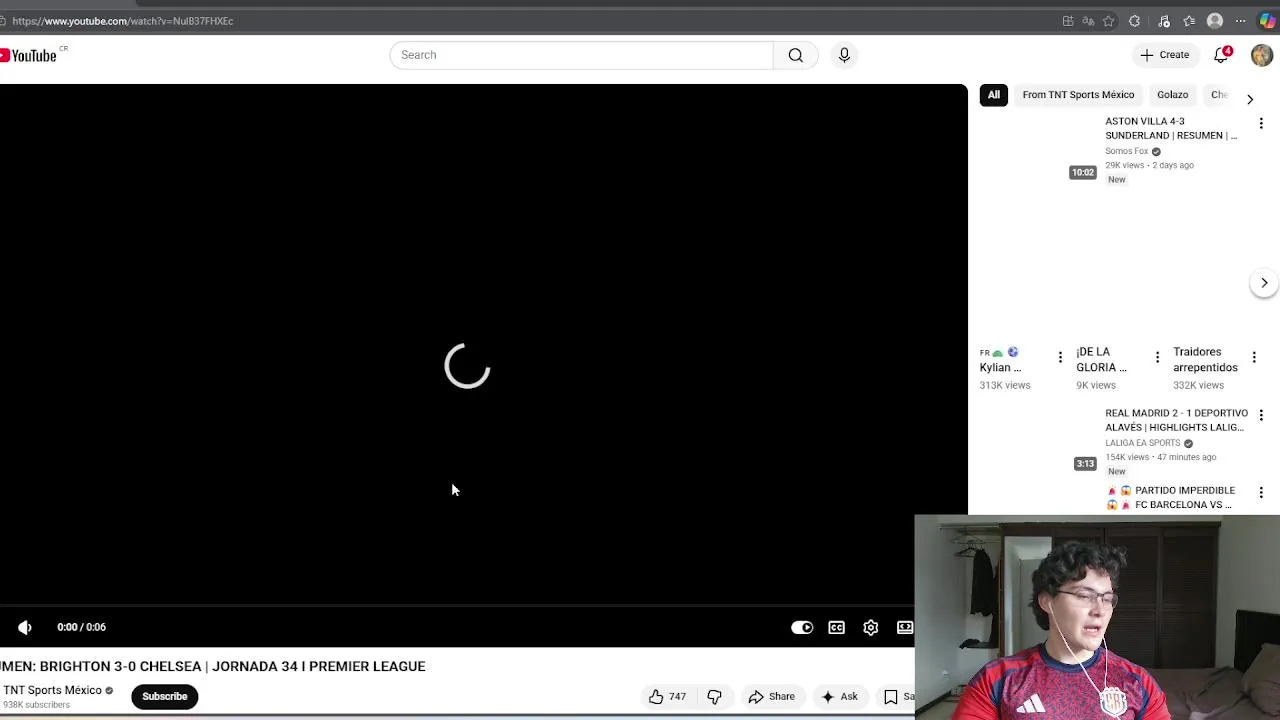Open the Partido Imperdible FC Barcelona video
Viewport: 1280px width, 720px height.
[1171, 498]
